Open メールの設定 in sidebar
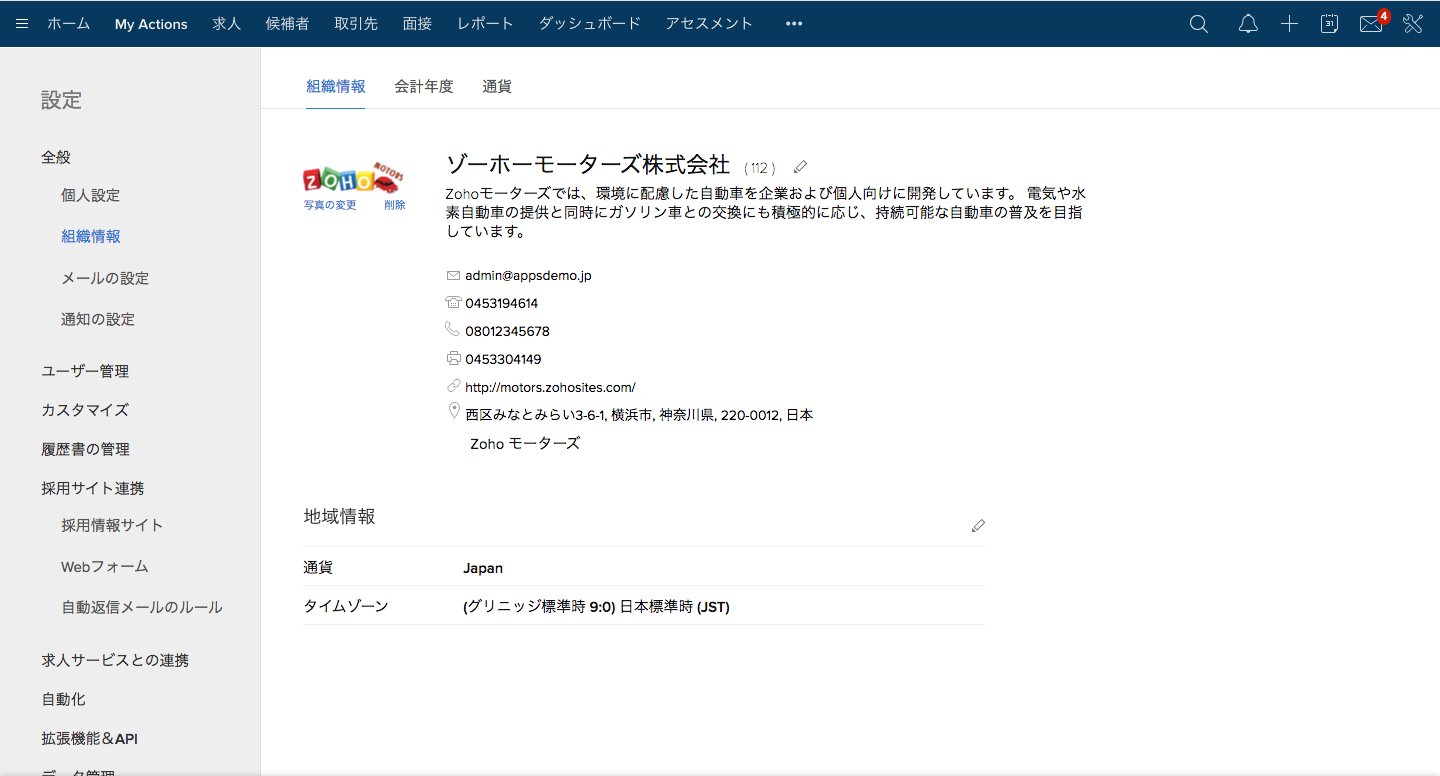This screenshot has height=776, width=1440. (x=105, y=278)
